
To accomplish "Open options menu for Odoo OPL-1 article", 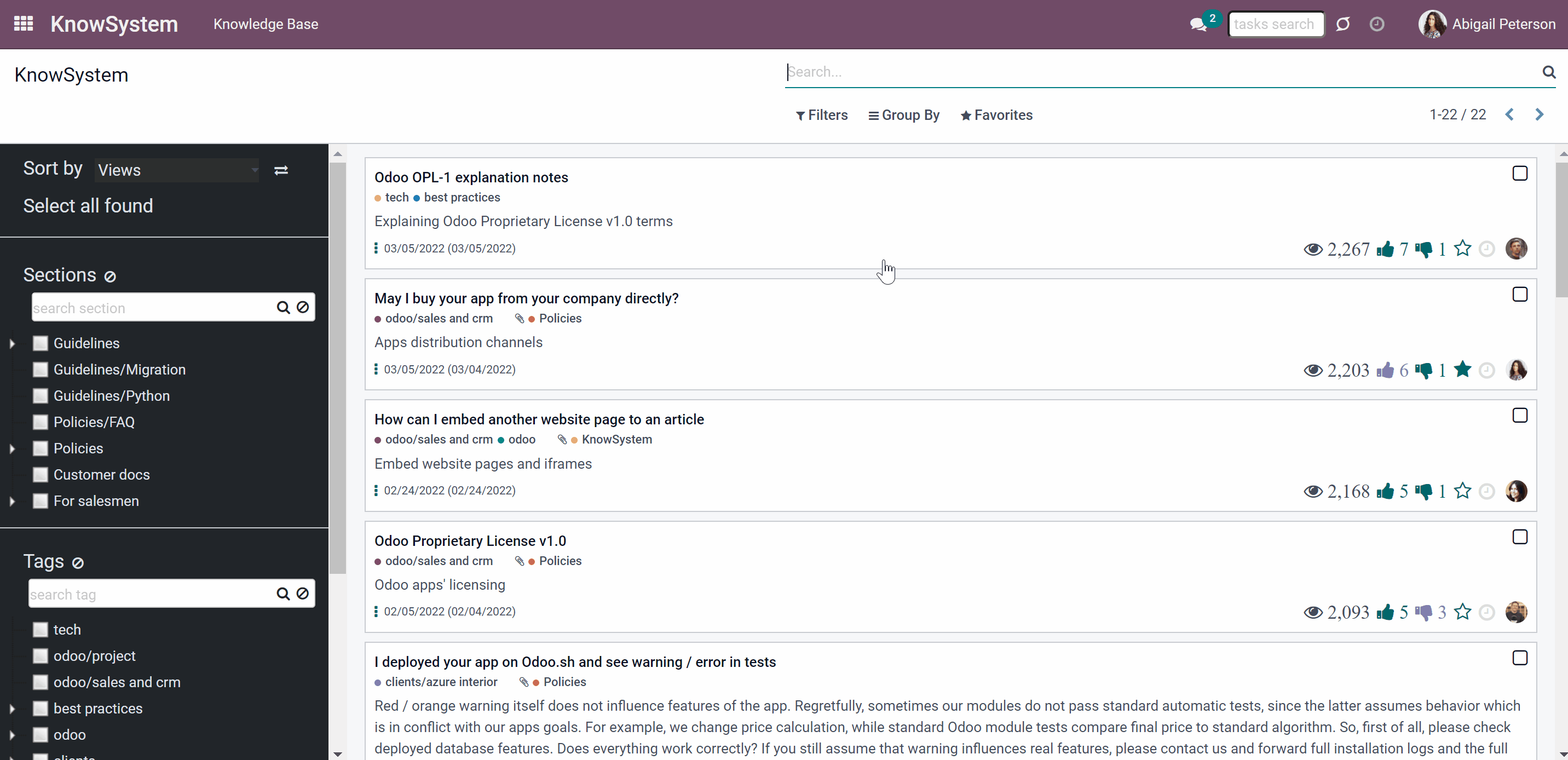I will point(376,249).
